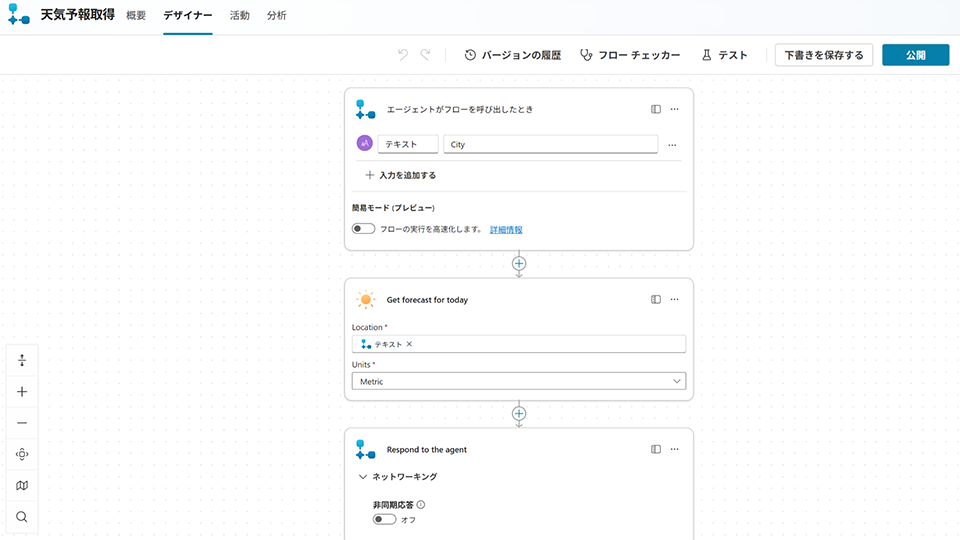Click the agent flow logo icon
This screenshot has width=960, height=540.
[x=18, y=15]
